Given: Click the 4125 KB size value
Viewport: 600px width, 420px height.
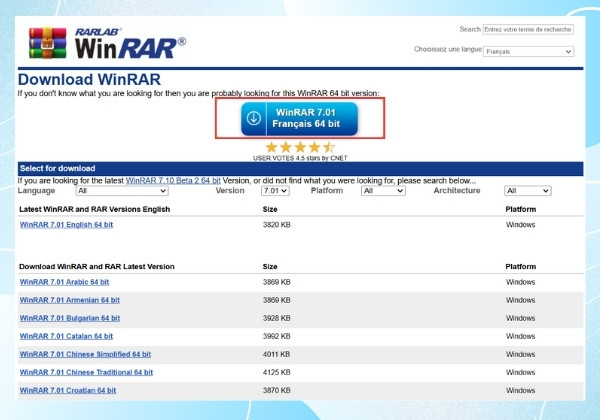Looking at the screenshot, I should pyautogui.click(x=276, y=372).
